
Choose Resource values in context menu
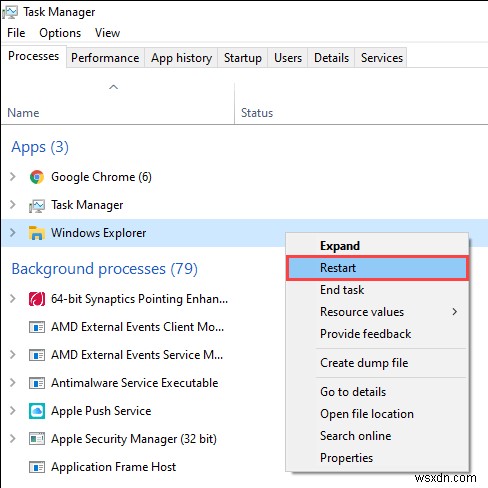point(377,312)
